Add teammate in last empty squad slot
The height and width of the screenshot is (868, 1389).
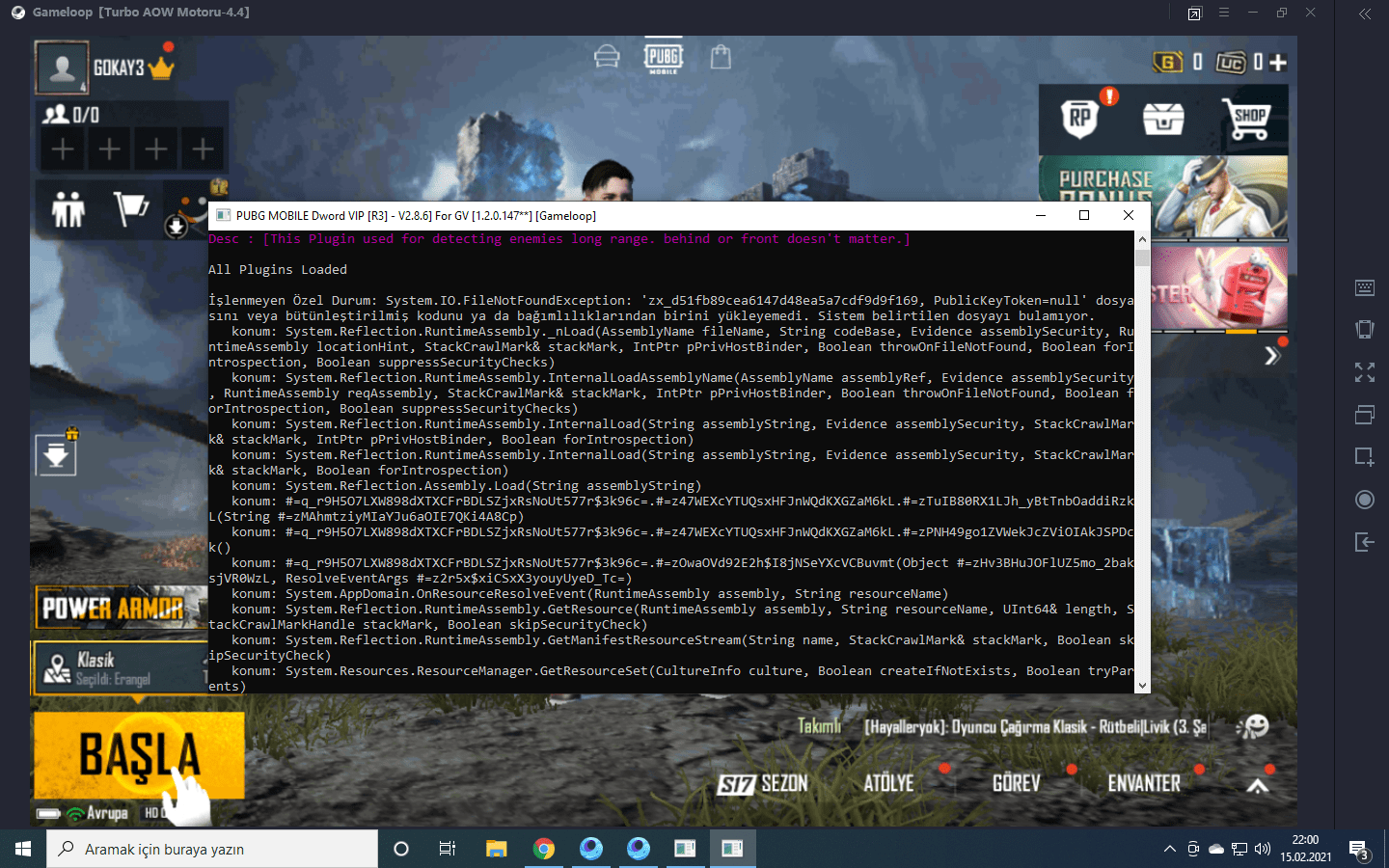pos(203,149)
